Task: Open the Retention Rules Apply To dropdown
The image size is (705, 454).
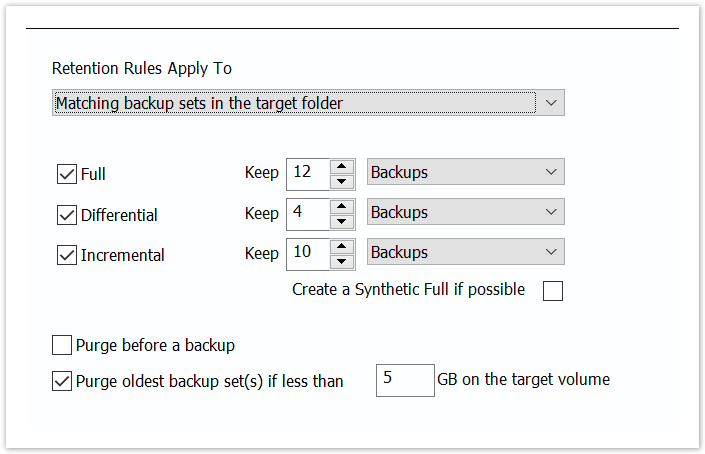Action: [308, 102]
